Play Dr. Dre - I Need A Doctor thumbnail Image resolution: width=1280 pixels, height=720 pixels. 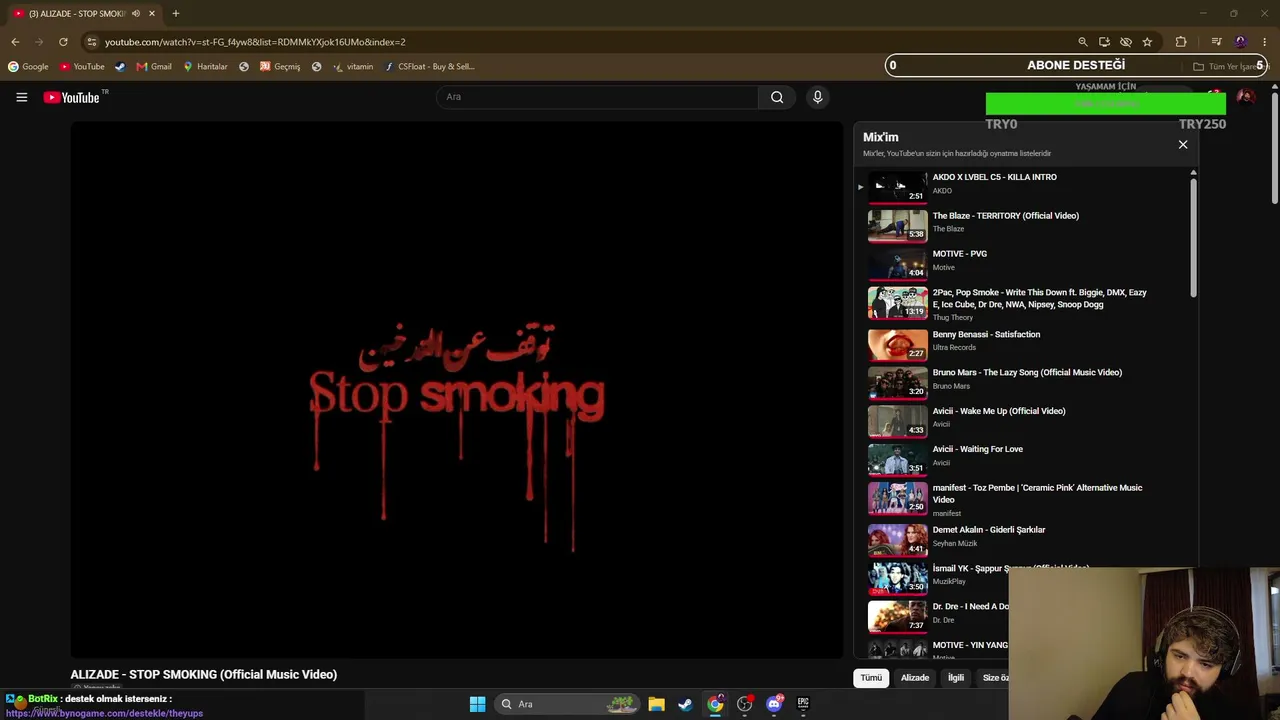point(897,616)
